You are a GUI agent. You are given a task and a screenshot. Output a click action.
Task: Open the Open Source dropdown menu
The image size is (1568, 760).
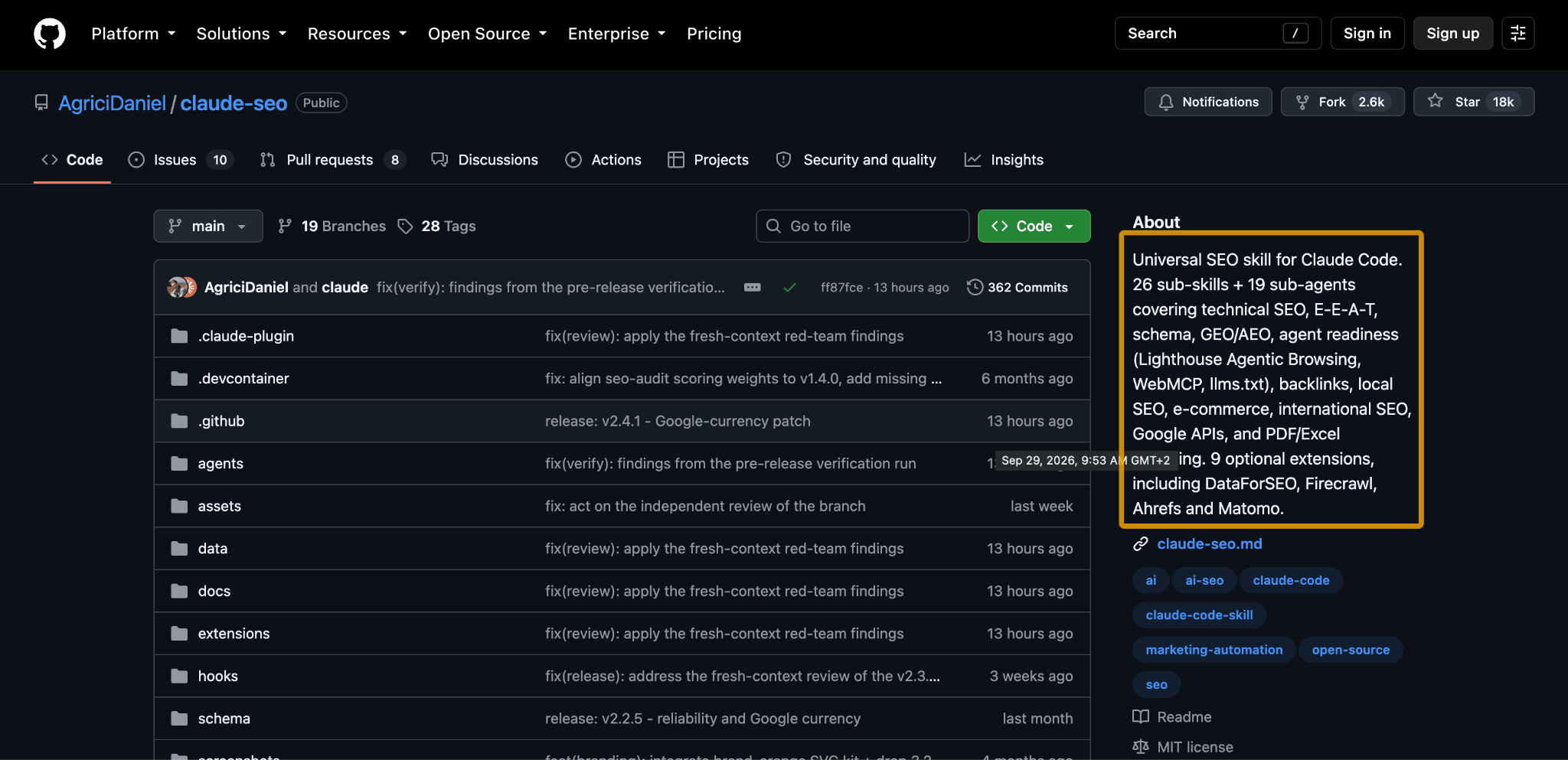click(488, 34)
